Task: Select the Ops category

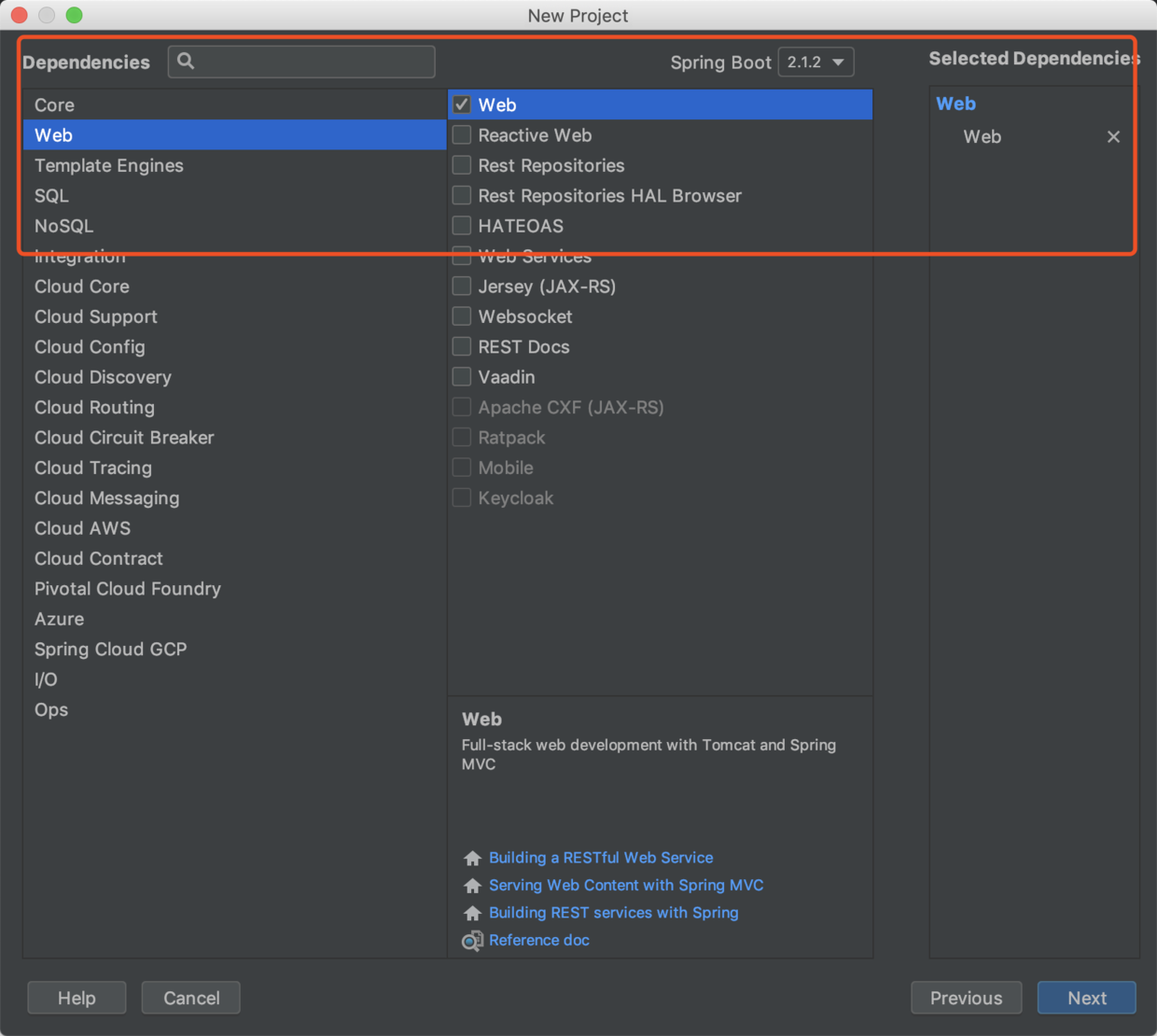Action: (235, 709)
